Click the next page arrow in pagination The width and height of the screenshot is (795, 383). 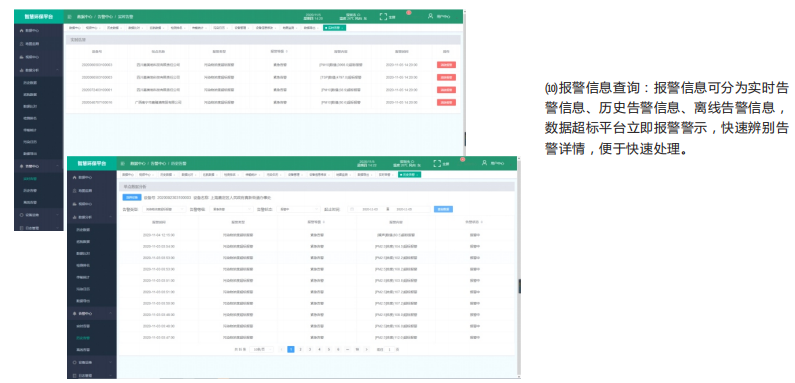coord(367,349)
